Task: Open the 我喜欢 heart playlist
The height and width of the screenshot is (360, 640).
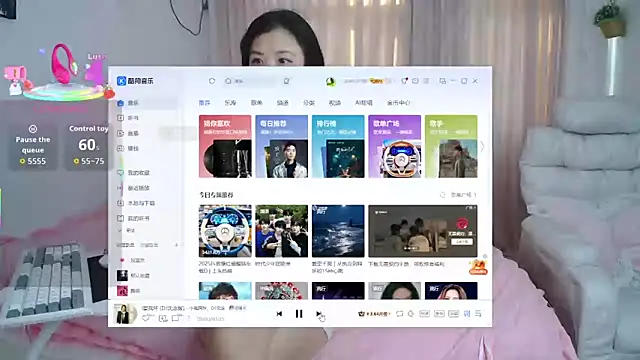Action: pyautogui.click(x=147, y=260)
